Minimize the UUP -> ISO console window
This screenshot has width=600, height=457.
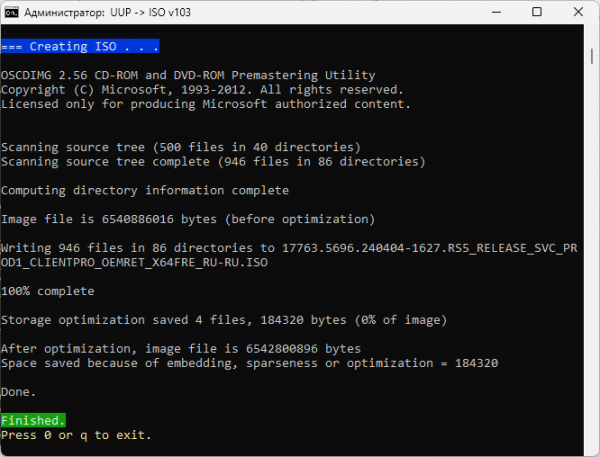496,12
